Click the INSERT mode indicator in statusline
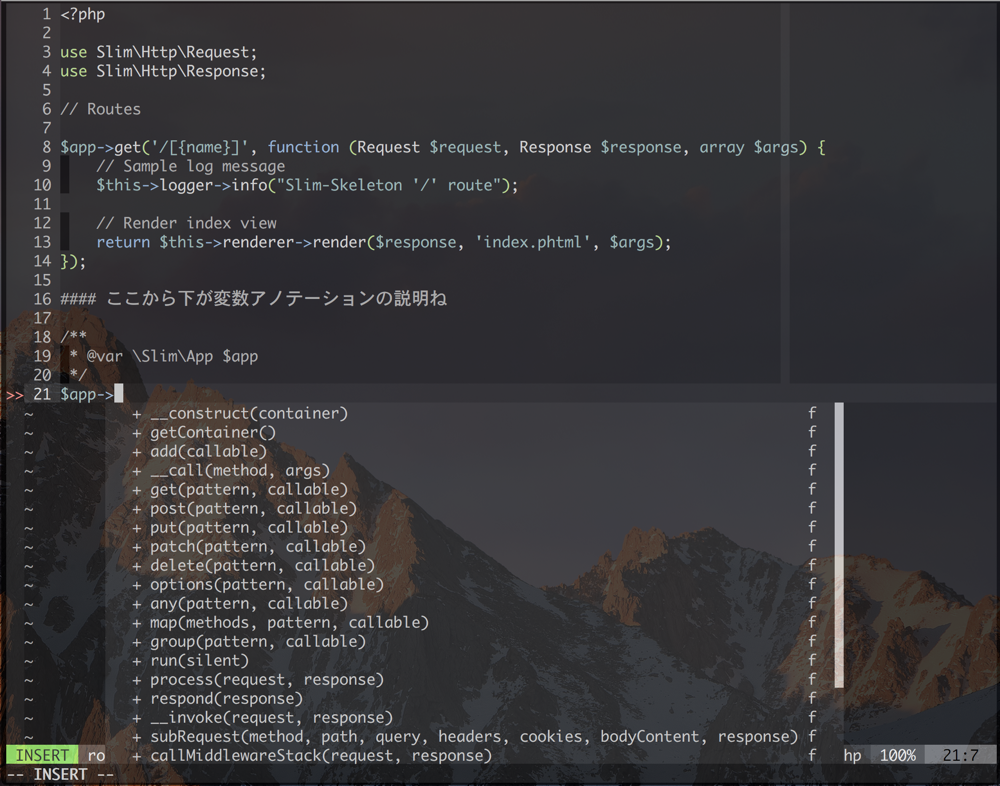 point(43,755)
